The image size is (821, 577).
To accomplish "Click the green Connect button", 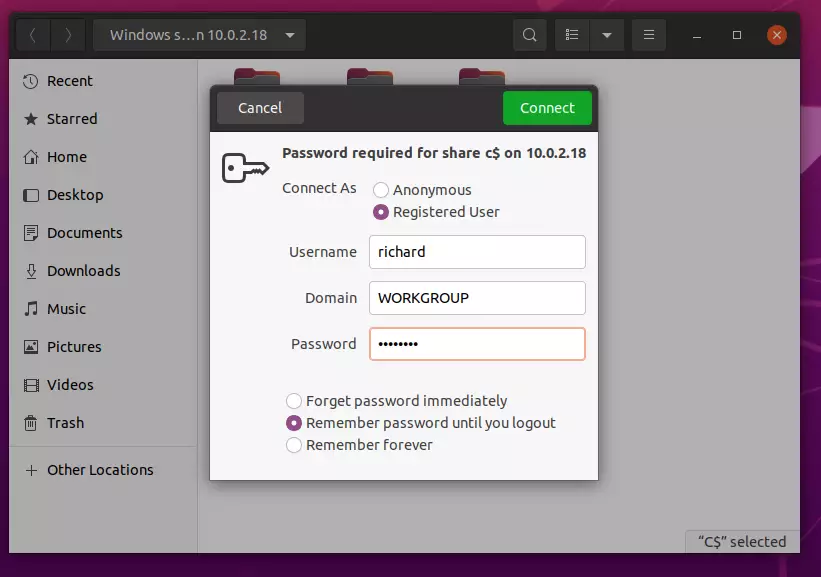I will pos(547,108).
